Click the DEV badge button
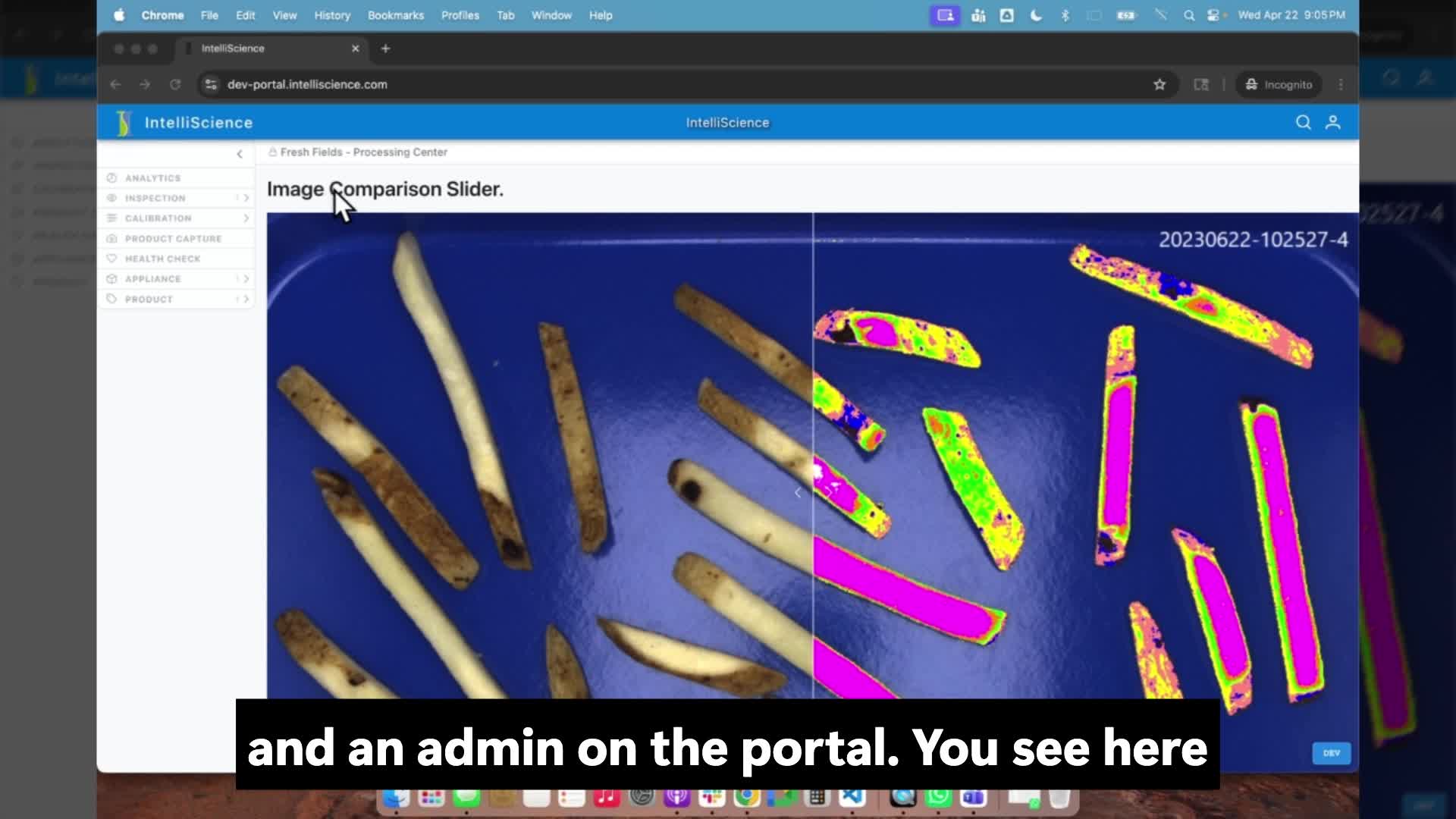 click(1331, 753)
